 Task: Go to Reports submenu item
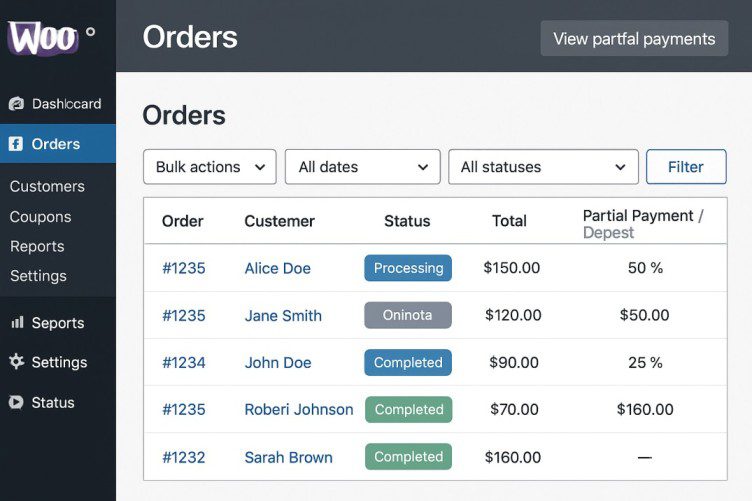[x=37, y=246]
